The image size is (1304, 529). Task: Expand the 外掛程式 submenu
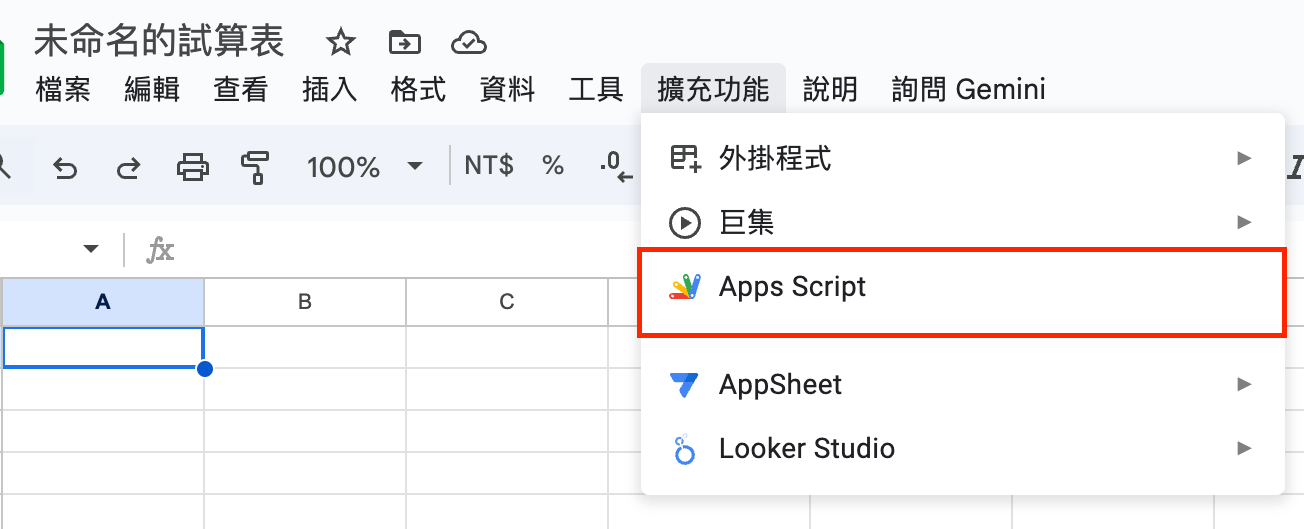click(x=962, y=158)
